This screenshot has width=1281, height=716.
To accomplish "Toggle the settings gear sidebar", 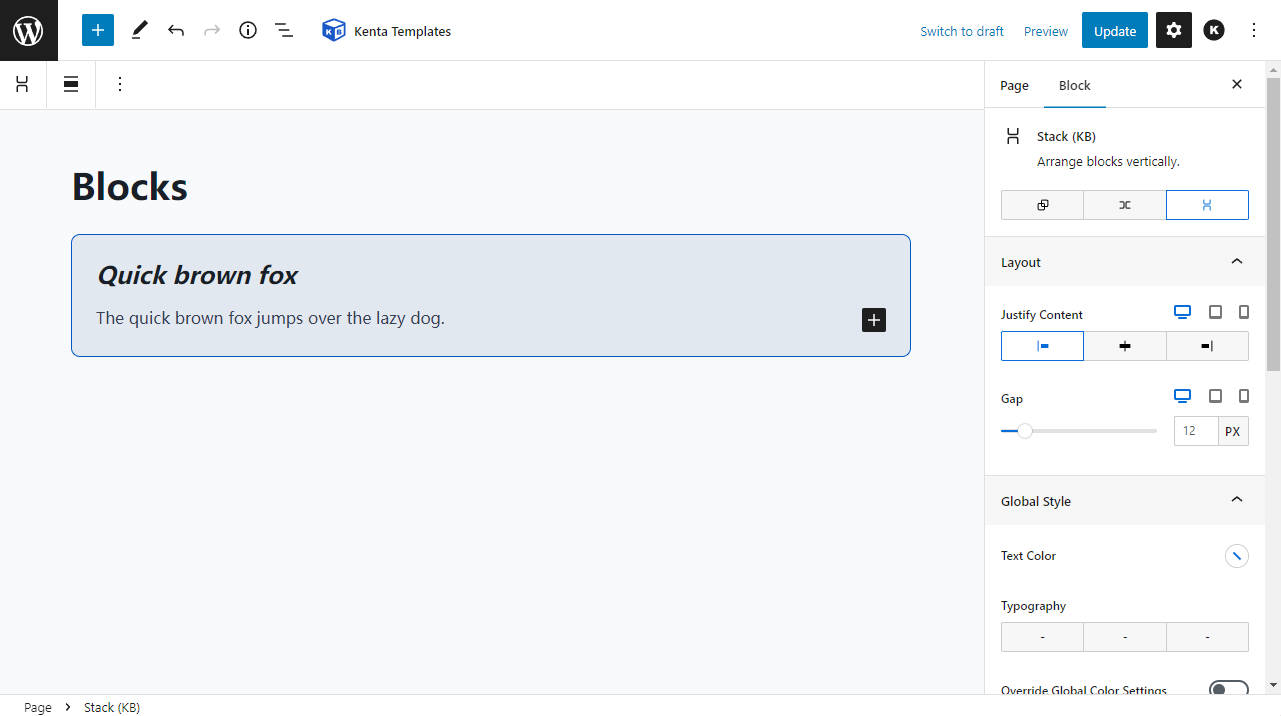I will point(1174,30).
